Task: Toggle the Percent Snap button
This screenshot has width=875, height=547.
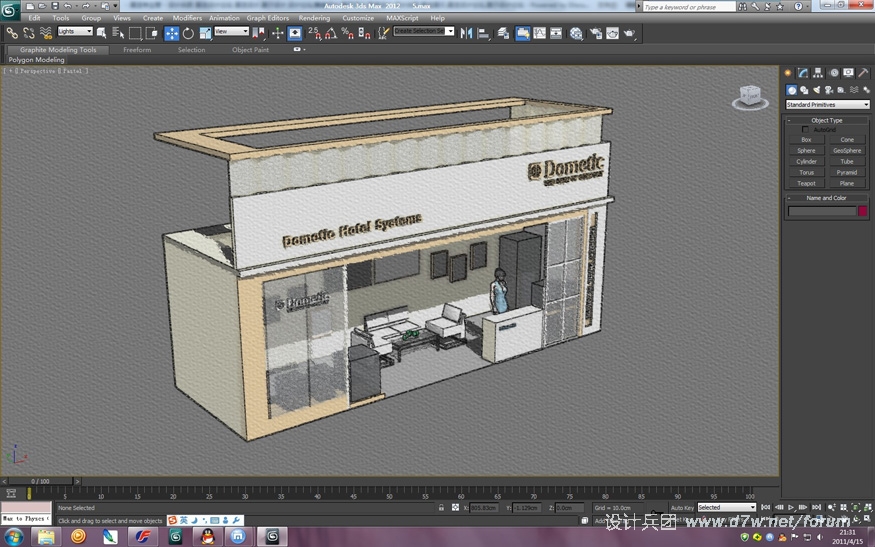Action: (x=348, y=33)
